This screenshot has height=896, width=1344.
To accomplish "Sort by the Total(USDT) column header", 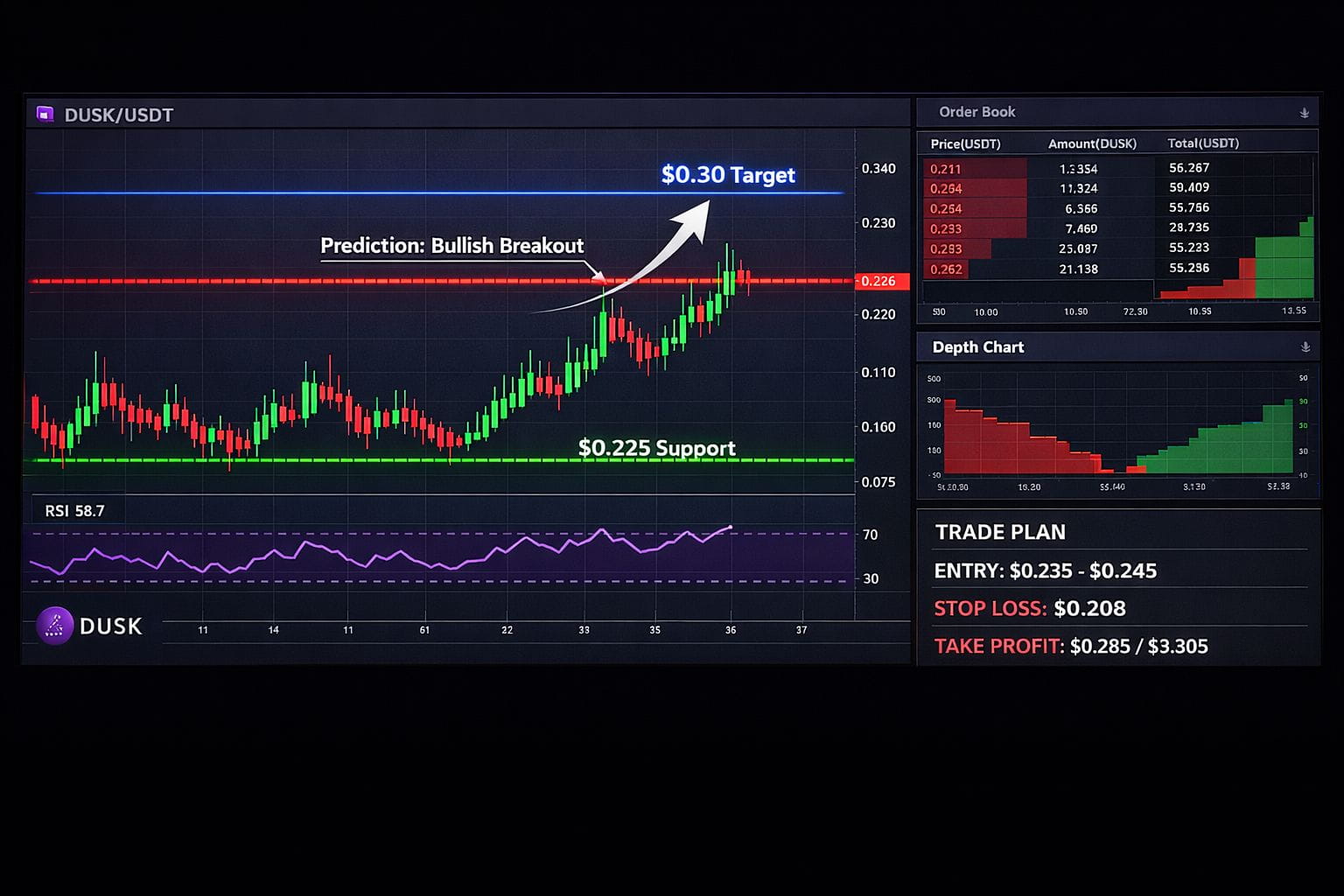I will [x=1203, y=143].
